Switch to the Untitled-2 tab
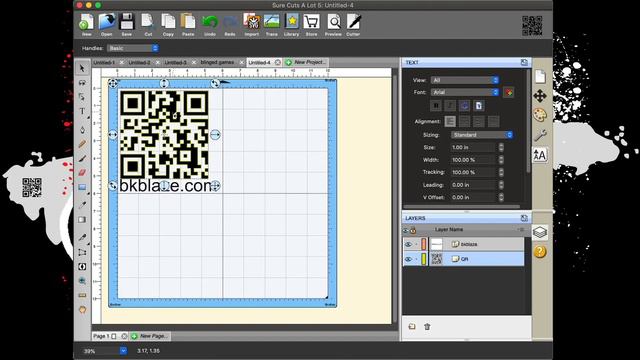 140,62
